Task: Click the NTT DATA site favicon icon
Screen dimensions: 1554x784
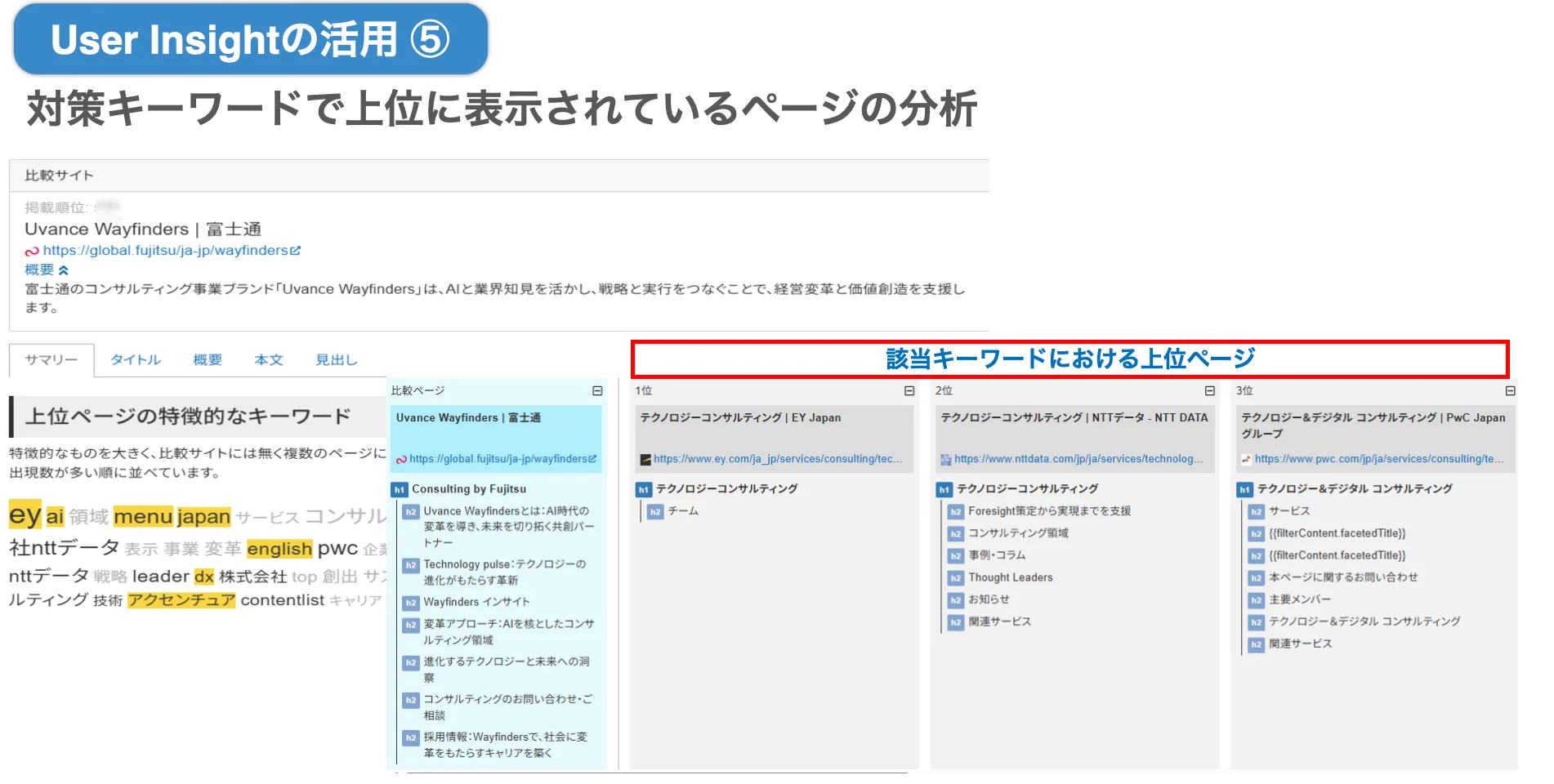Action: point(947,459)
